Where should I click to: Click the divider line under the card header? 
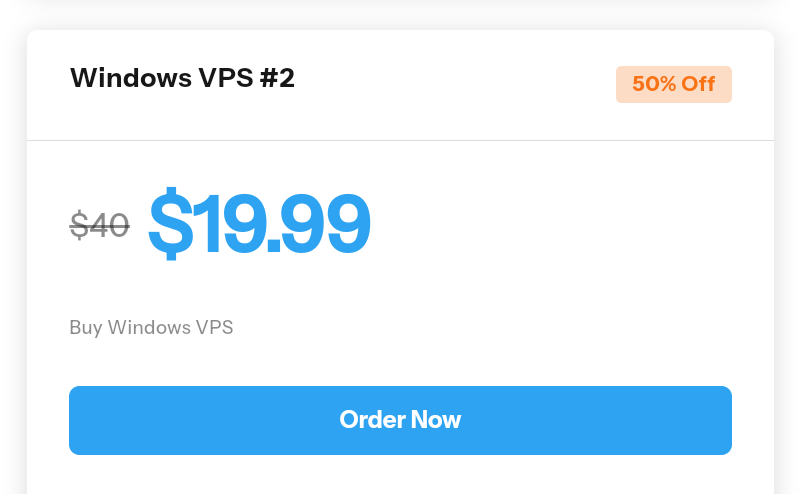click(x=400, y=140)
